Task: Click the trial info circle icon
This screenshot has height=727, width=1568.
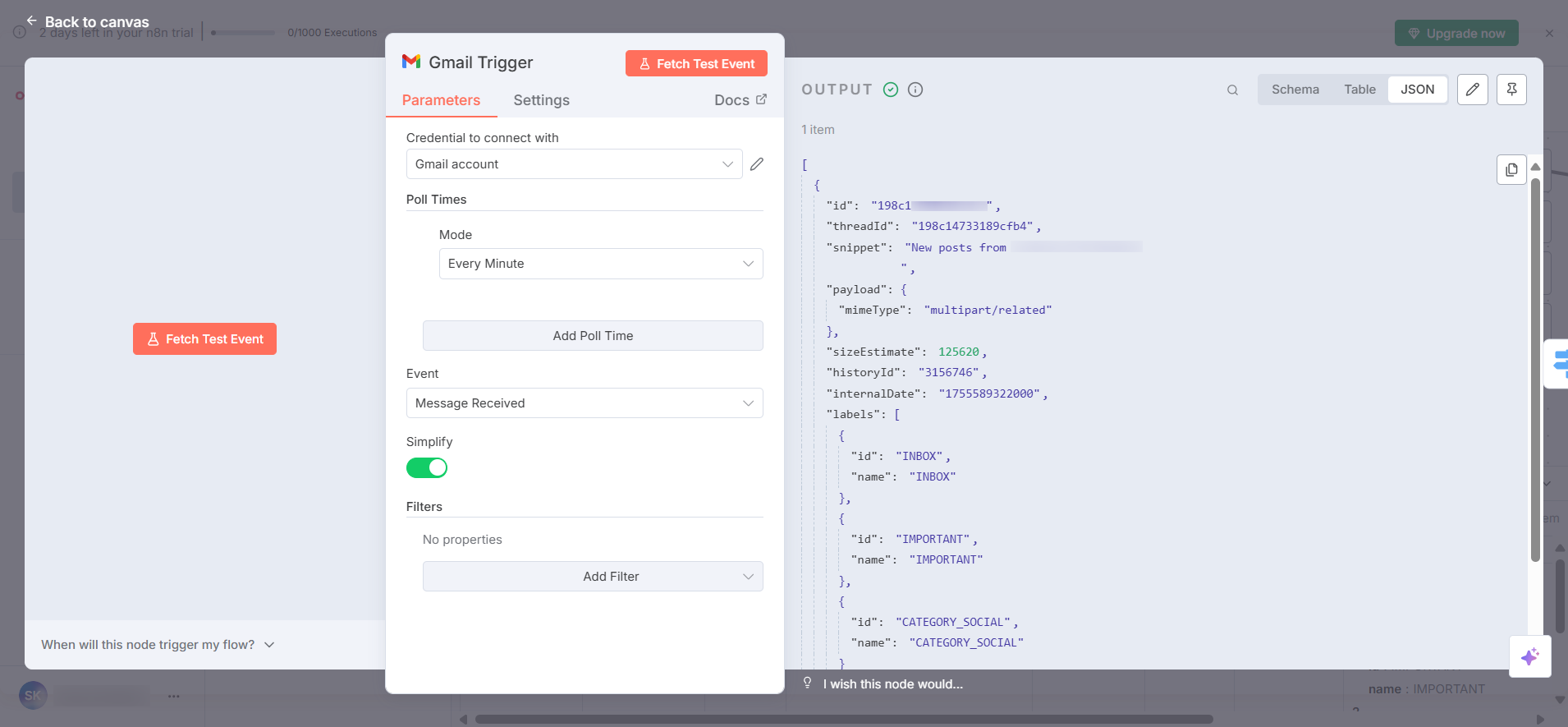Action: [x=20, y=33]
